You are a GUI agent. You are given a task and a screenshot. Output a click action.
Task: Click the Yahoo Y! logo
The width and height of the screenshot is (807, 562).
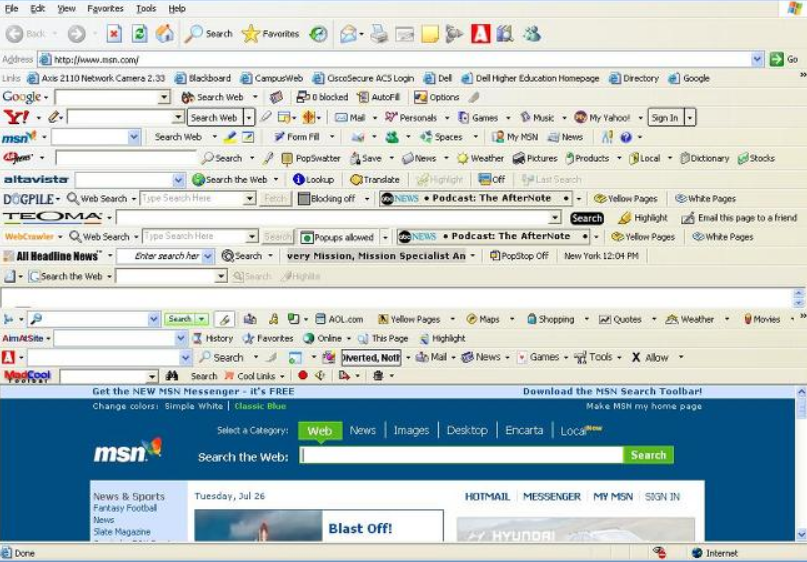(16, 117)
